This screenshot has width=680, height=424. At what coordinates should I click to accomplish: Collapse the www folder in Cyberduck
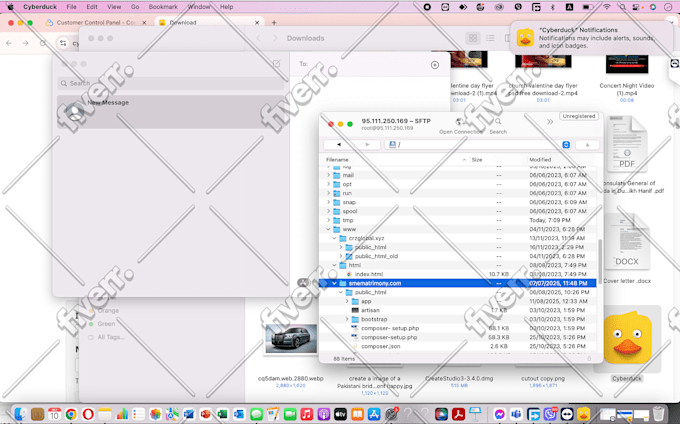tap(328, 229)
